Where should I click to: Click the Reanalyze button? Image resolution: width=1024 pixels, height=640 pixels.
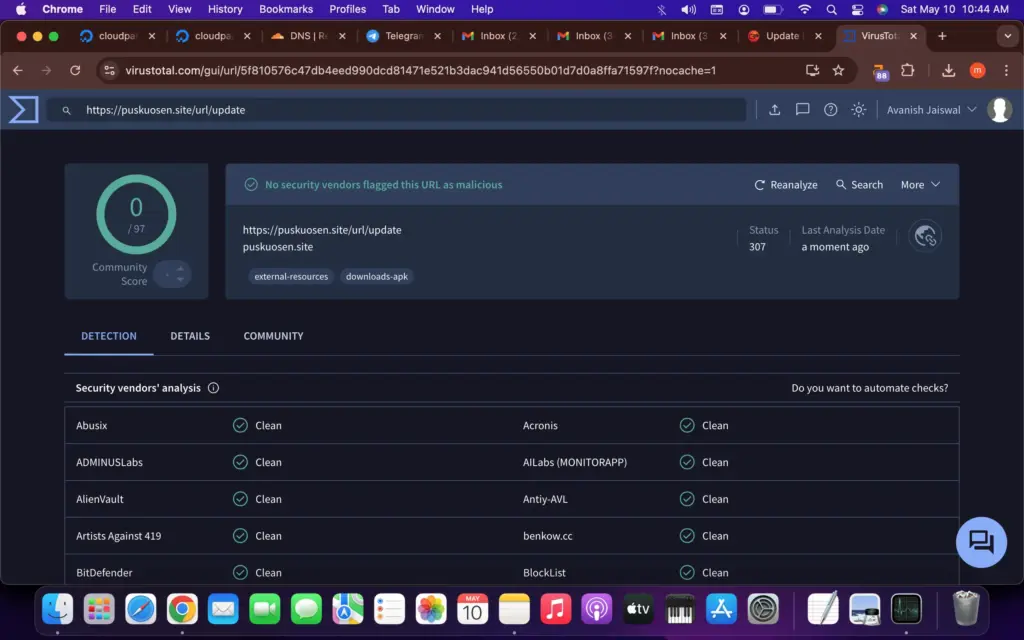[786, 185]
